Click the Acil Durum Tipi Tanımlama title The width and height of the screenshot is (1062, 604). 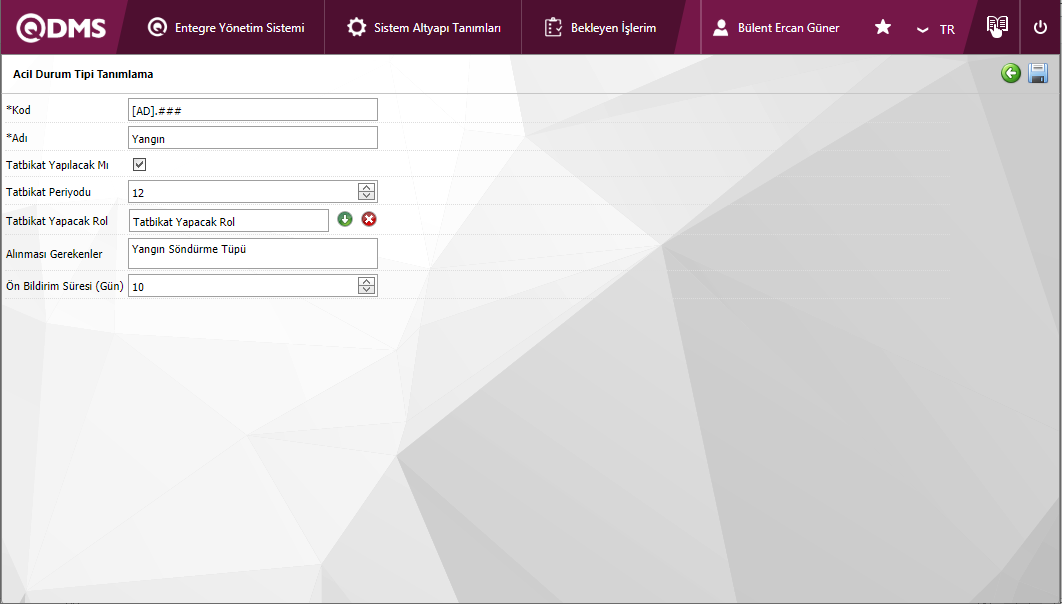83,74
